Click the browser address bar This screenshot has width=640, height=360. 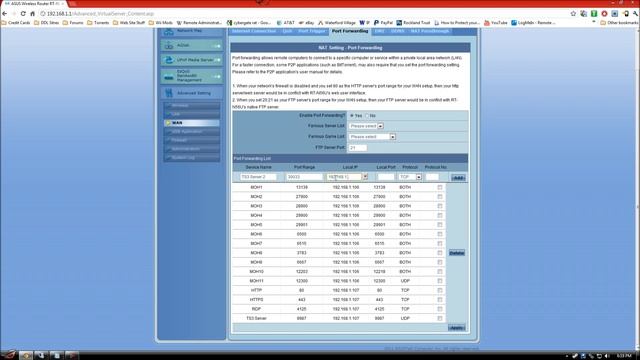pos(302,13)
